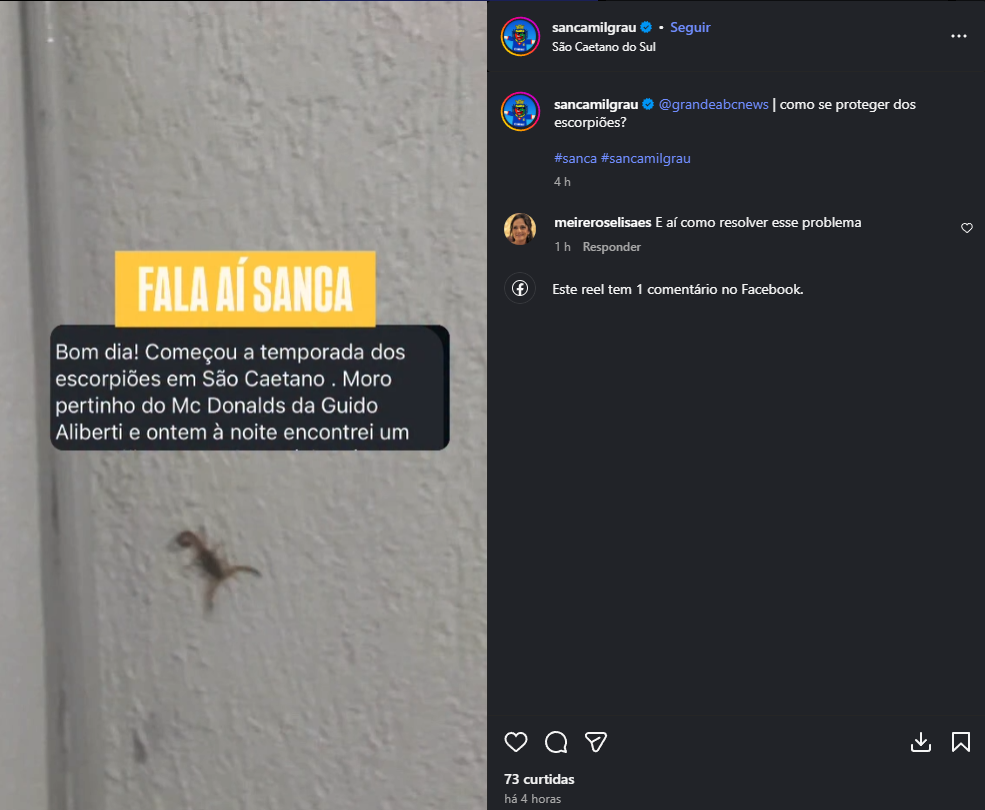Viewport: 985px width, 810px height.
Task: Open the sancamilgrau avatar beside the caption
Action: click(x=520, y=112)
